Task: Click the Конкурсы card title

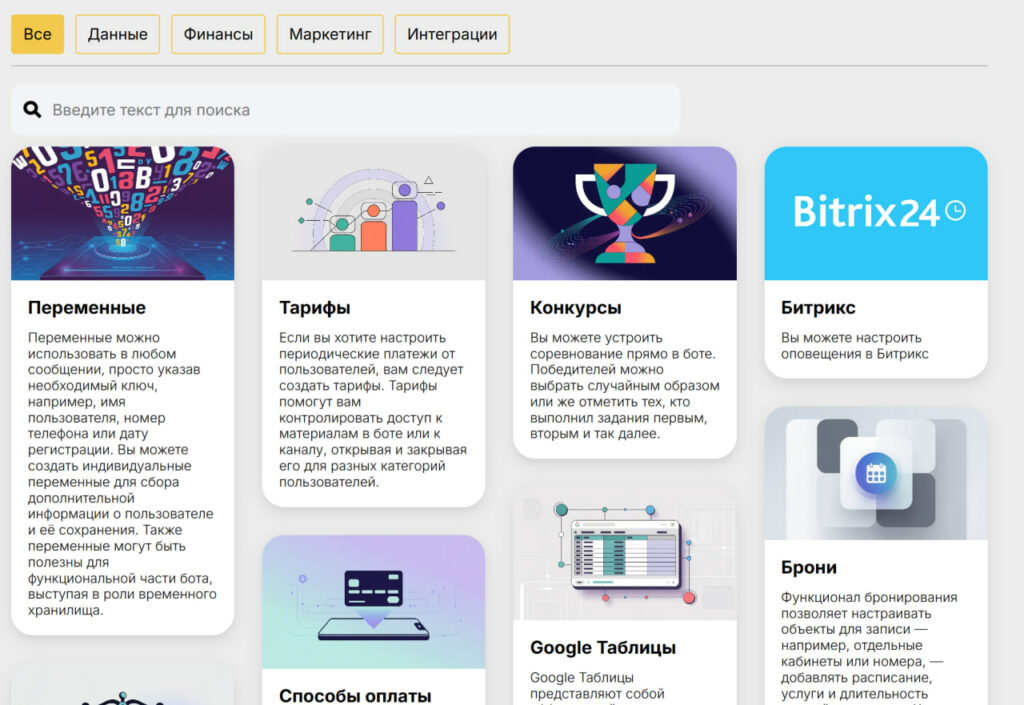Action: 575,307
